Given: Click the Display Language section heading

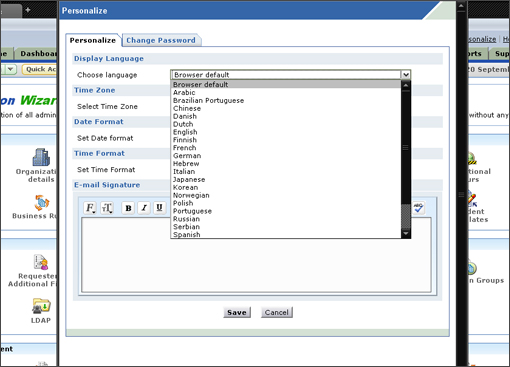Looking at the screenshot, I should 109,59.
